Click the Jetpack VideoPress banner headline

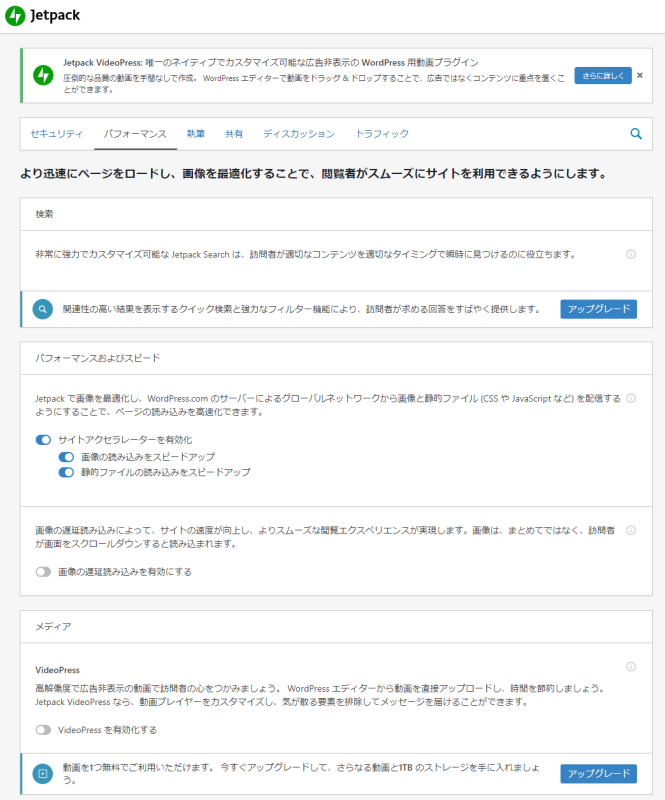pyautogui.click(x=271, y=63)
